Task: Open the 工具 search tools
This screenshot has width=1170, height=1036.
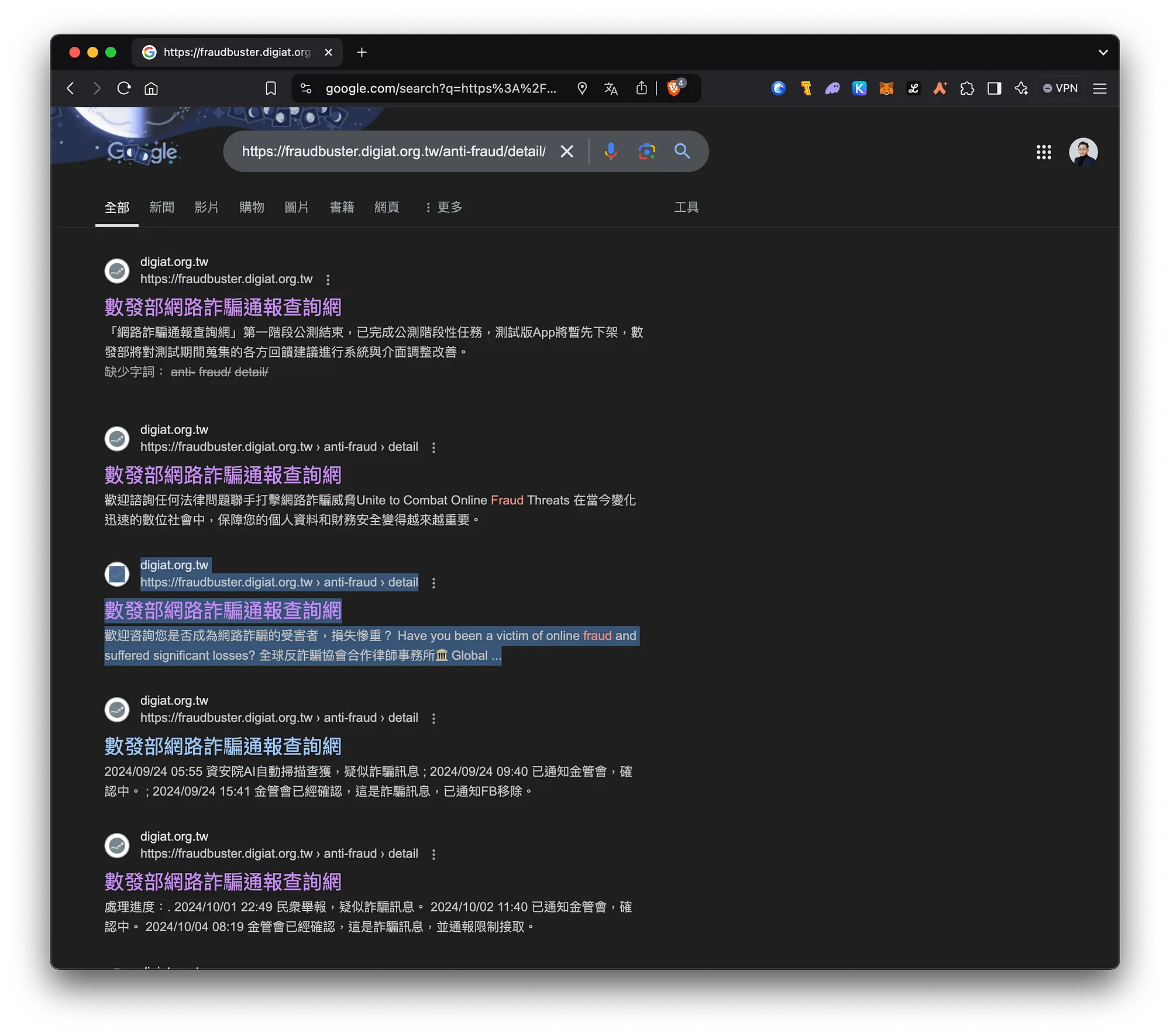Action: tap(686, 207)
